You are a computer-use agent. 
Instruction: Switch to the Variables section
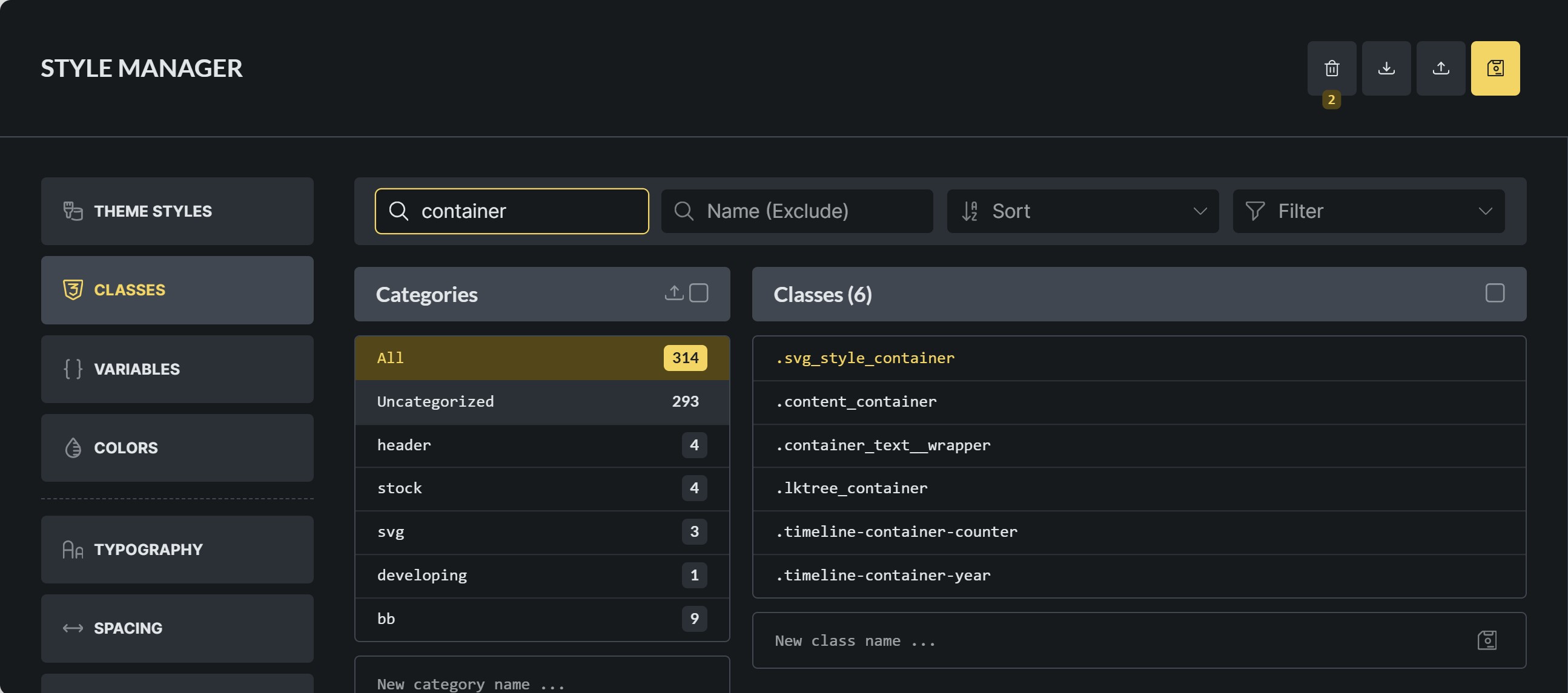point(177,369)
